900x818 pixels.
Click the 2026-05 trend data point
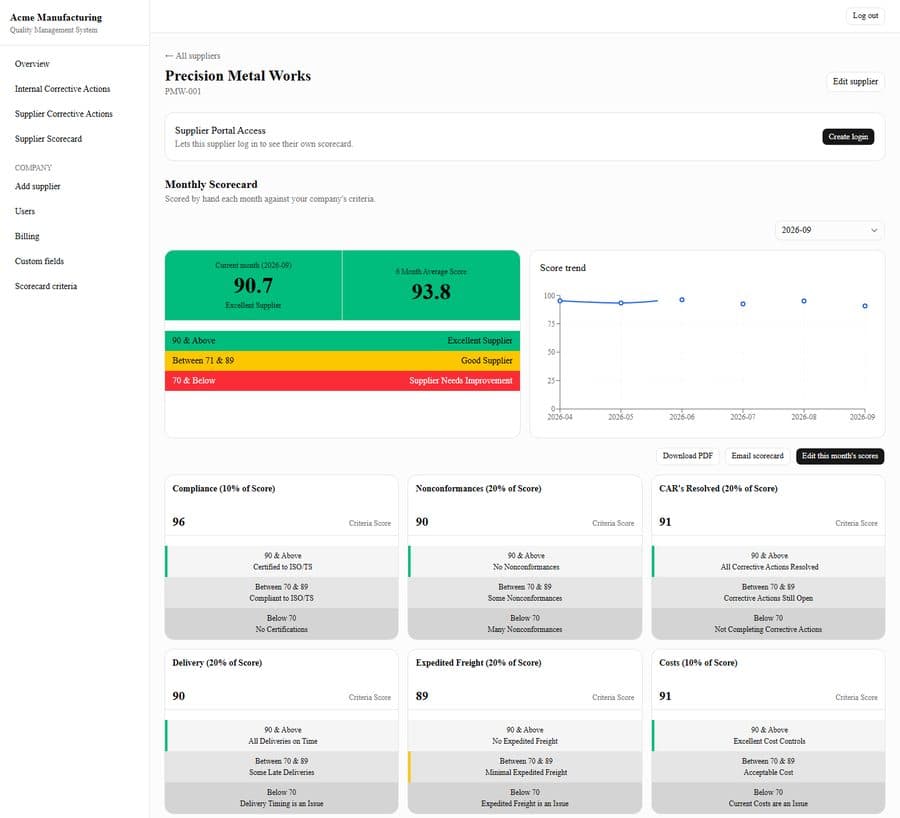click(621, 303)
